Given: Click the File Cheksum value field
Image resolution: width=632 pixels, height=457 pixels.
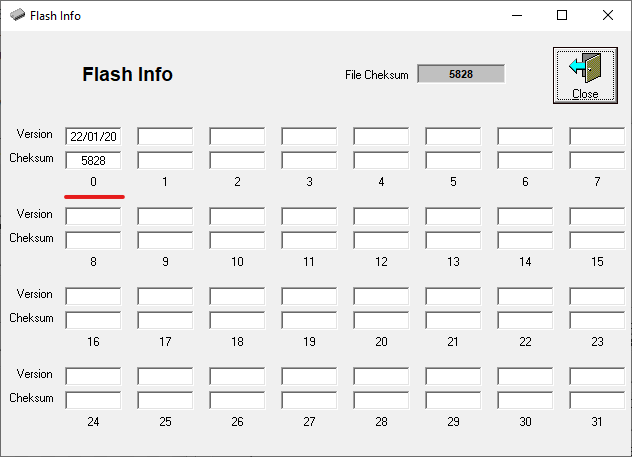Looking at the screenshot, I should [x=461, y=74].
